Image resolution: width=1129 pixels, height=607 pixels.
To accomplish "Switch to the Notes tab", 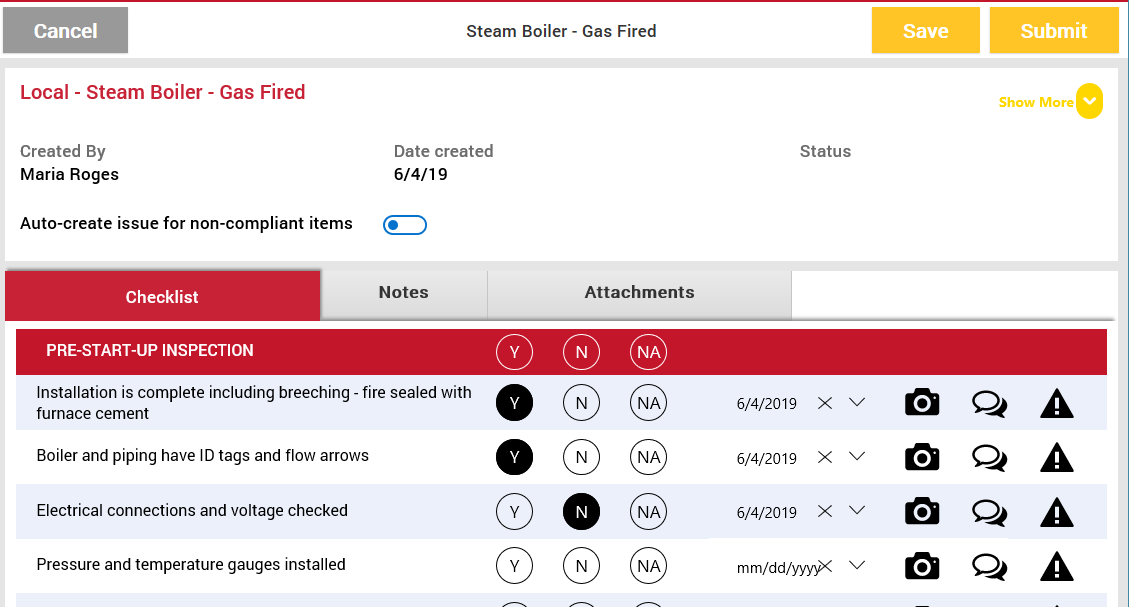I will [403, 293].
